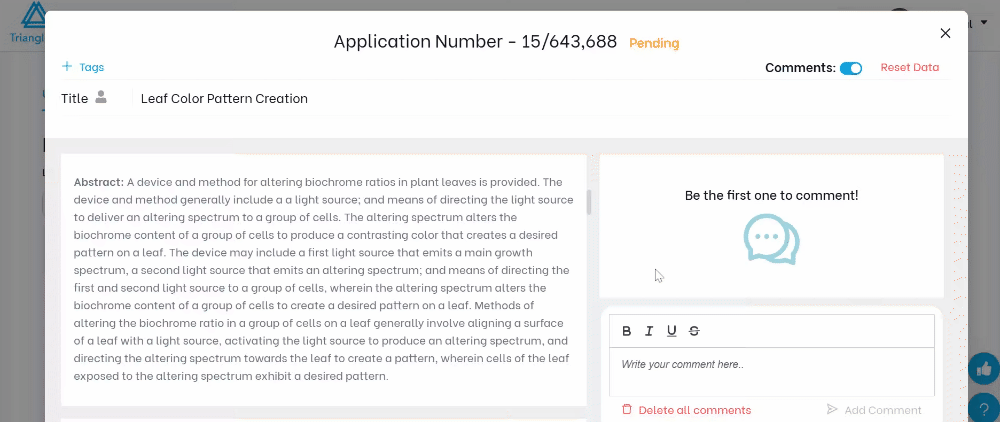Viewport: 1000px width, 422px height.
Task: Click Reset Data
Action: tap(909, 68)
